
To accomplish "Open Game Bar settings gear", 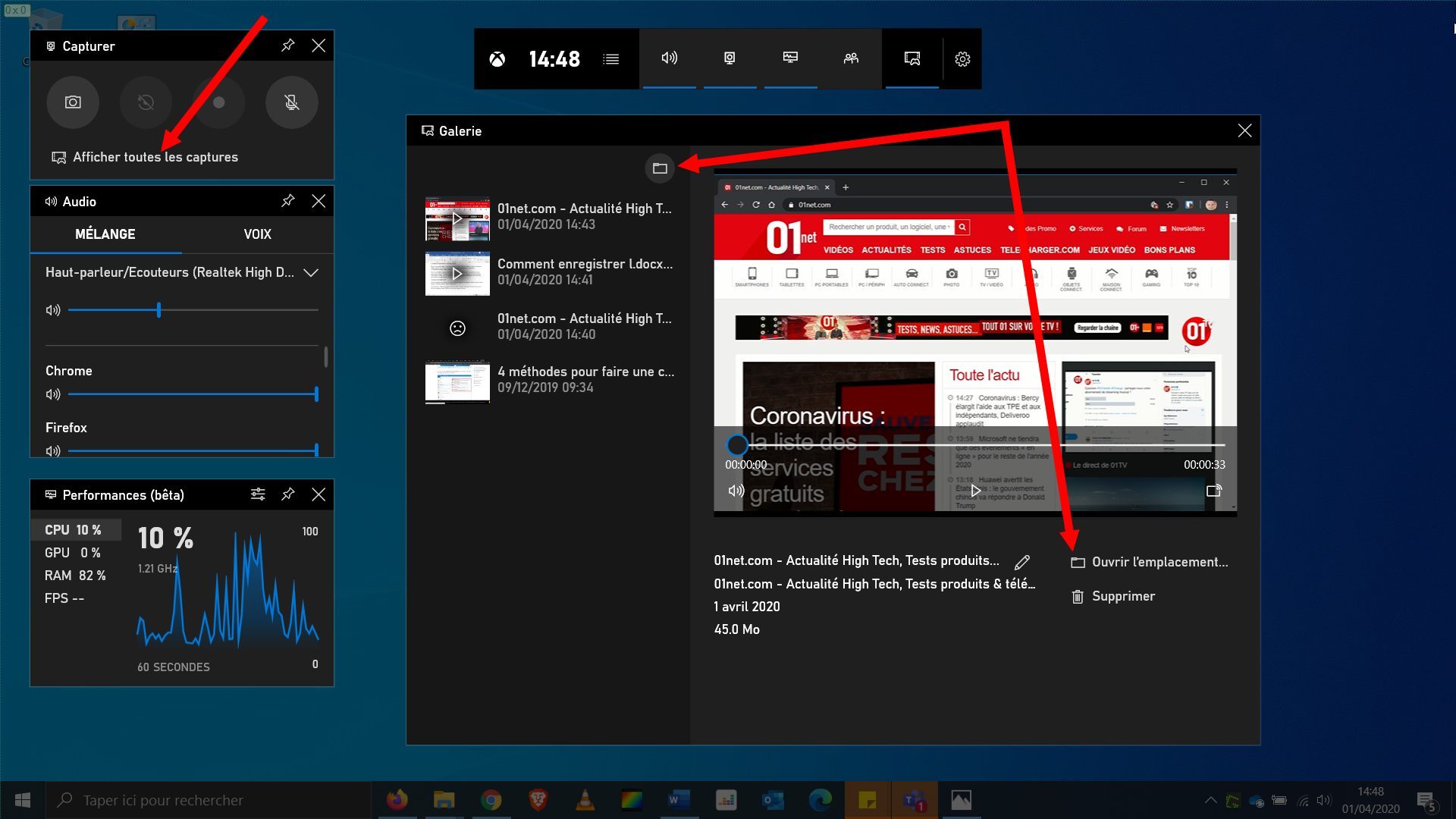I will click(962, 59).
